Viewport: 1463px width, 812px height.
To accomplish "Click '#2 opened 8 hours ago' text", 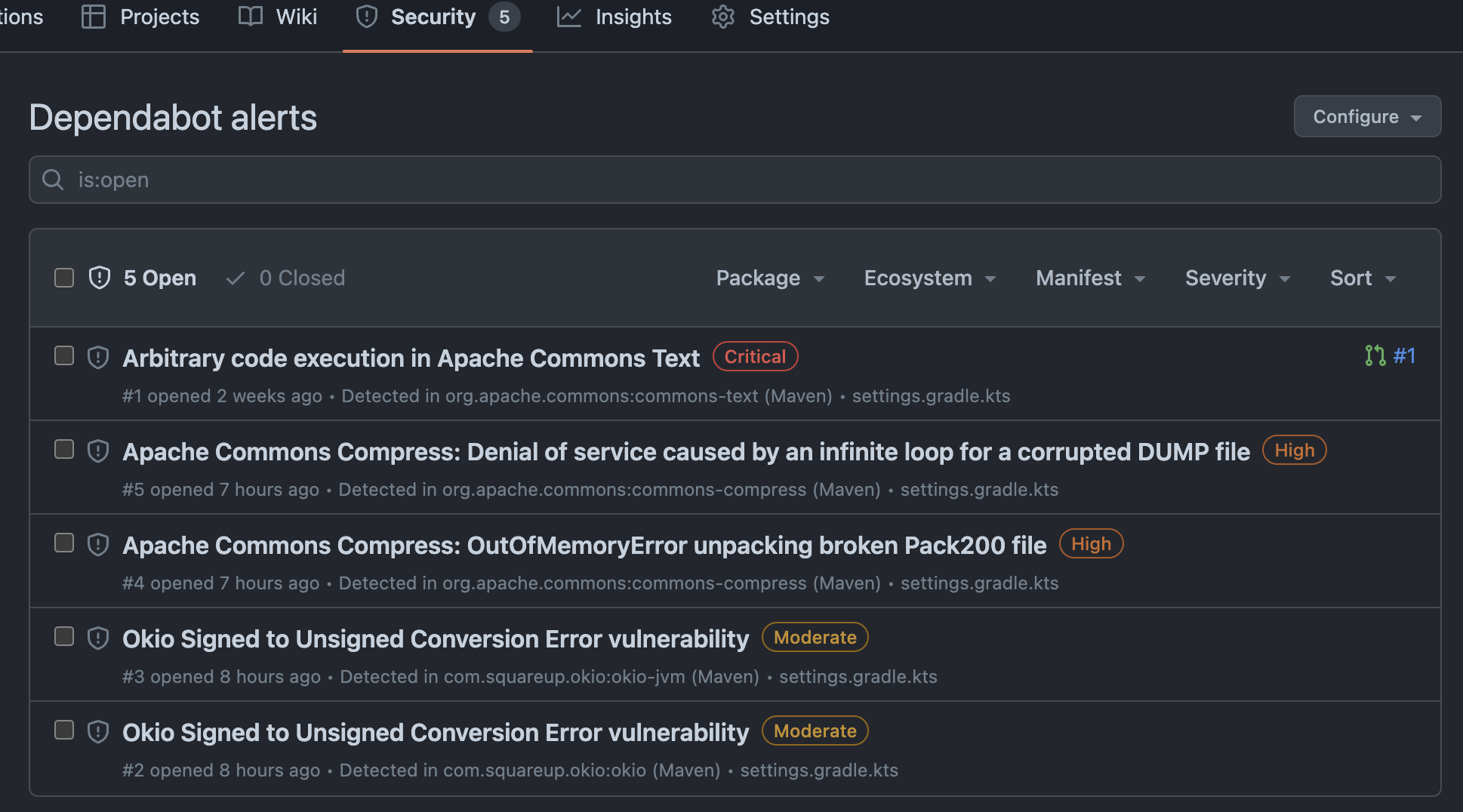I will click(x=221, y=770).
